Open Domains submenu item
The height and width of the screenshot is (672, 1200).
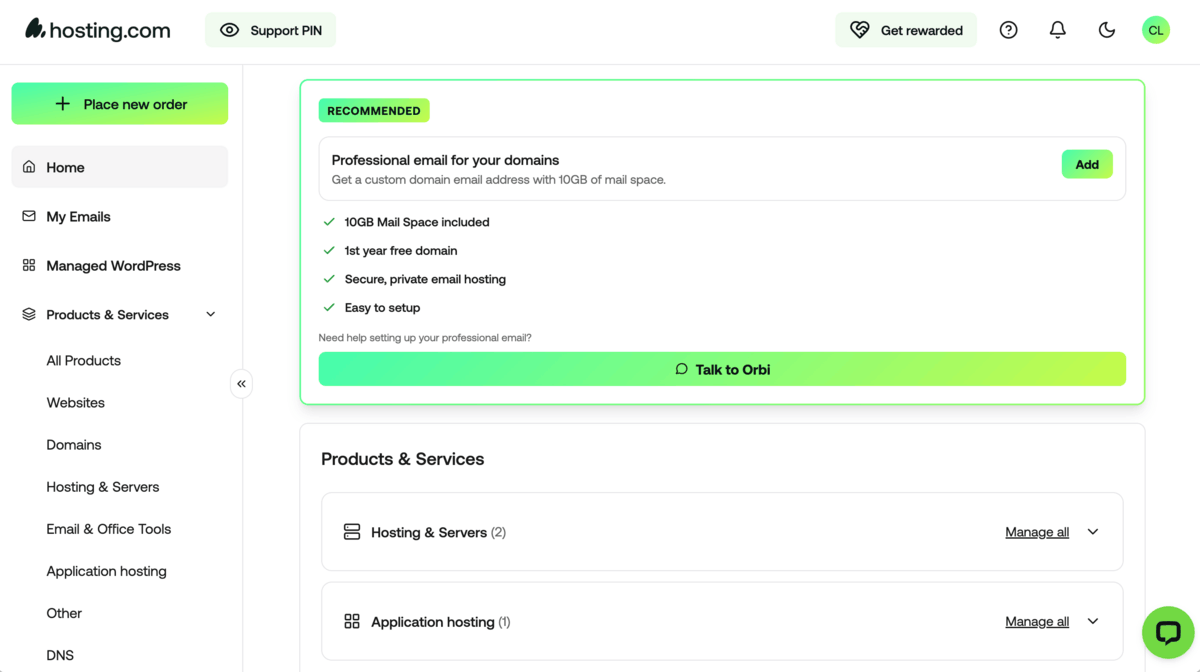(x=73, y=444)
